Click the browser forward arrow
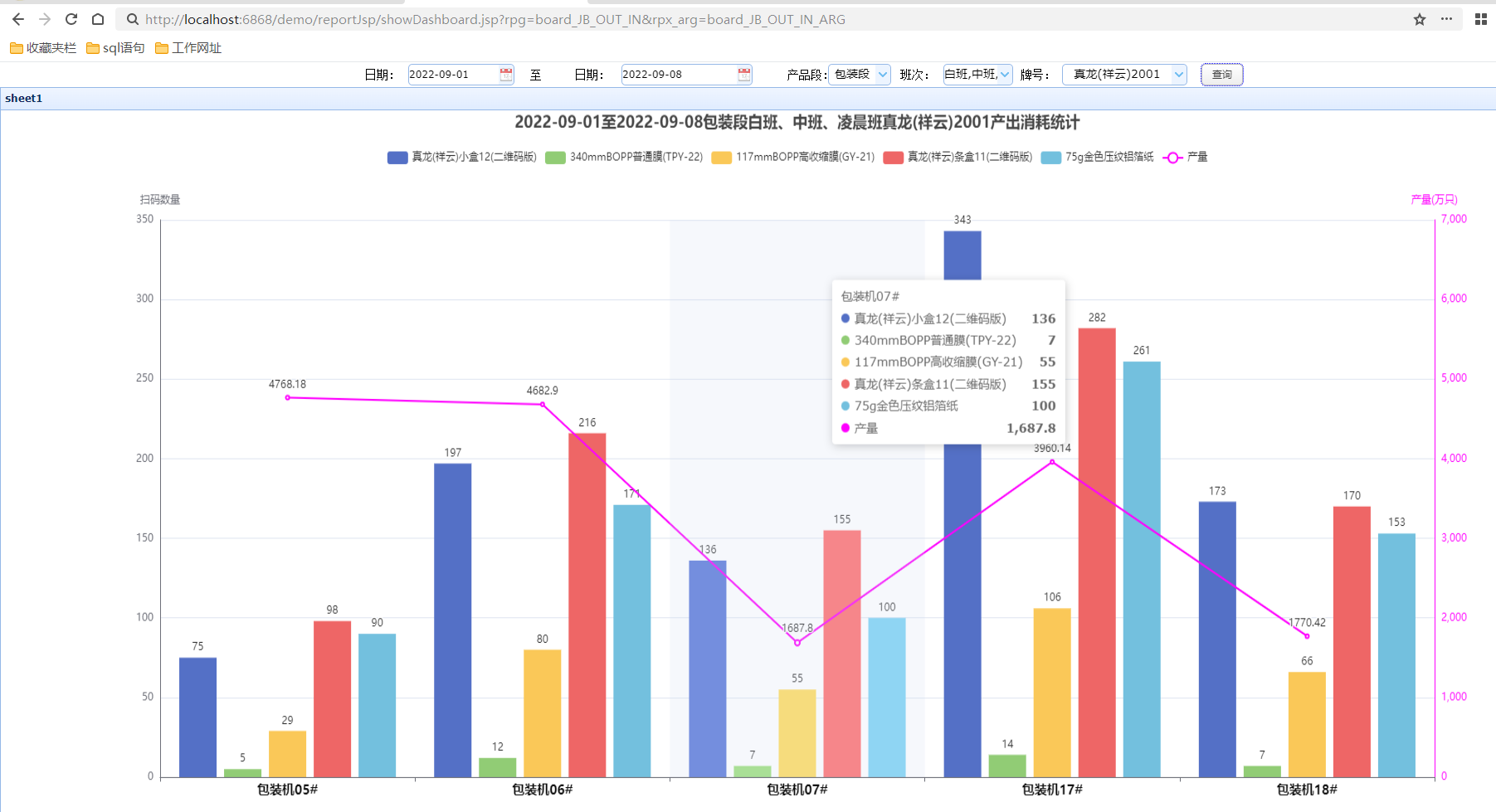This screenshot has width=1496, height=812. pyautogui.click(x=45, y=19)
